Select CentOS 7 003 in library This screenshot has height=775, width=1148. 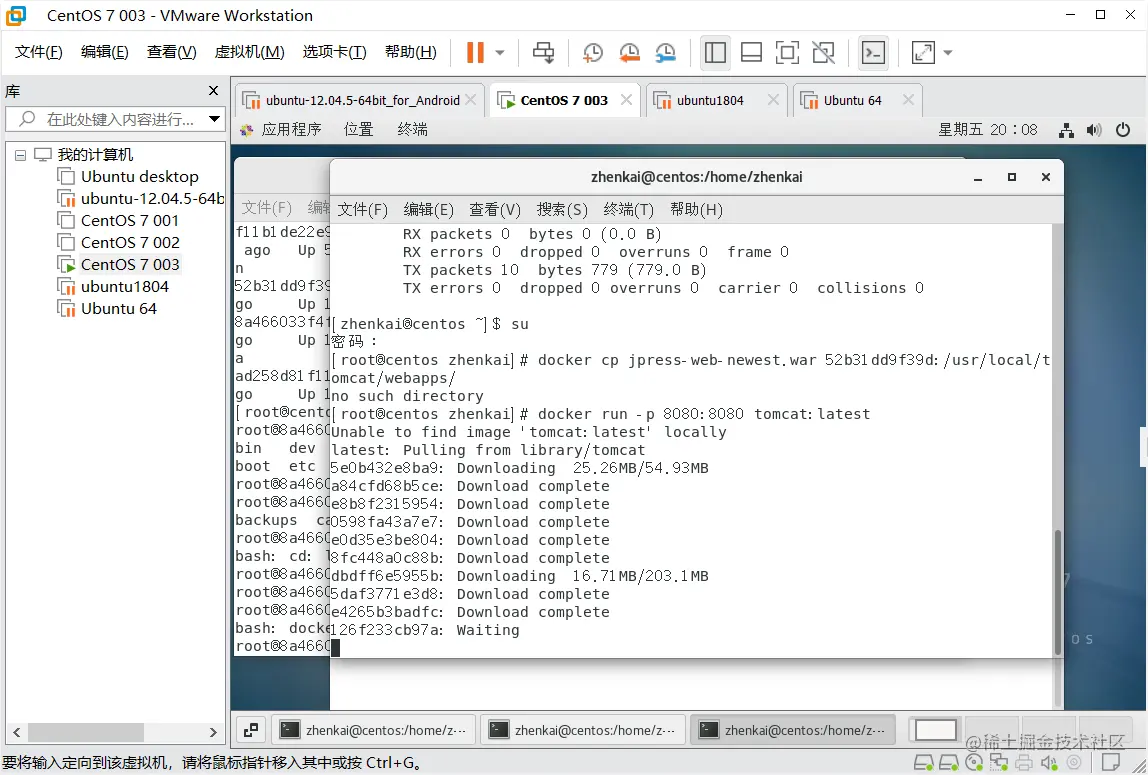(x=119, y=264)
